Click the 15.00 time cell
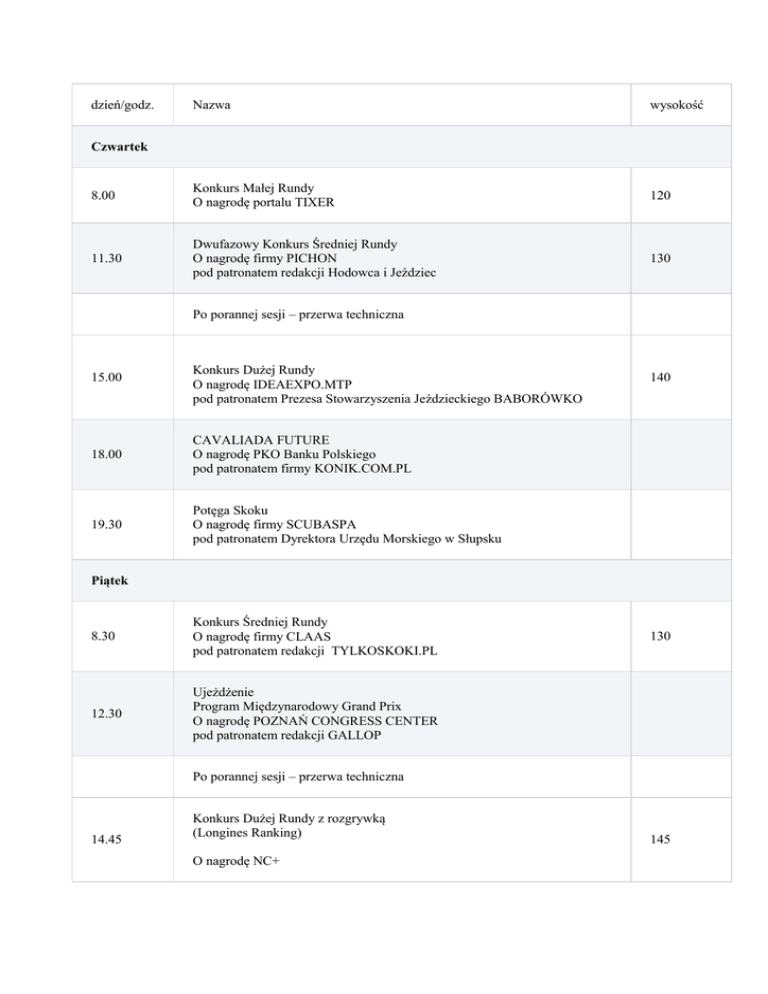 (x=107, y=376)
